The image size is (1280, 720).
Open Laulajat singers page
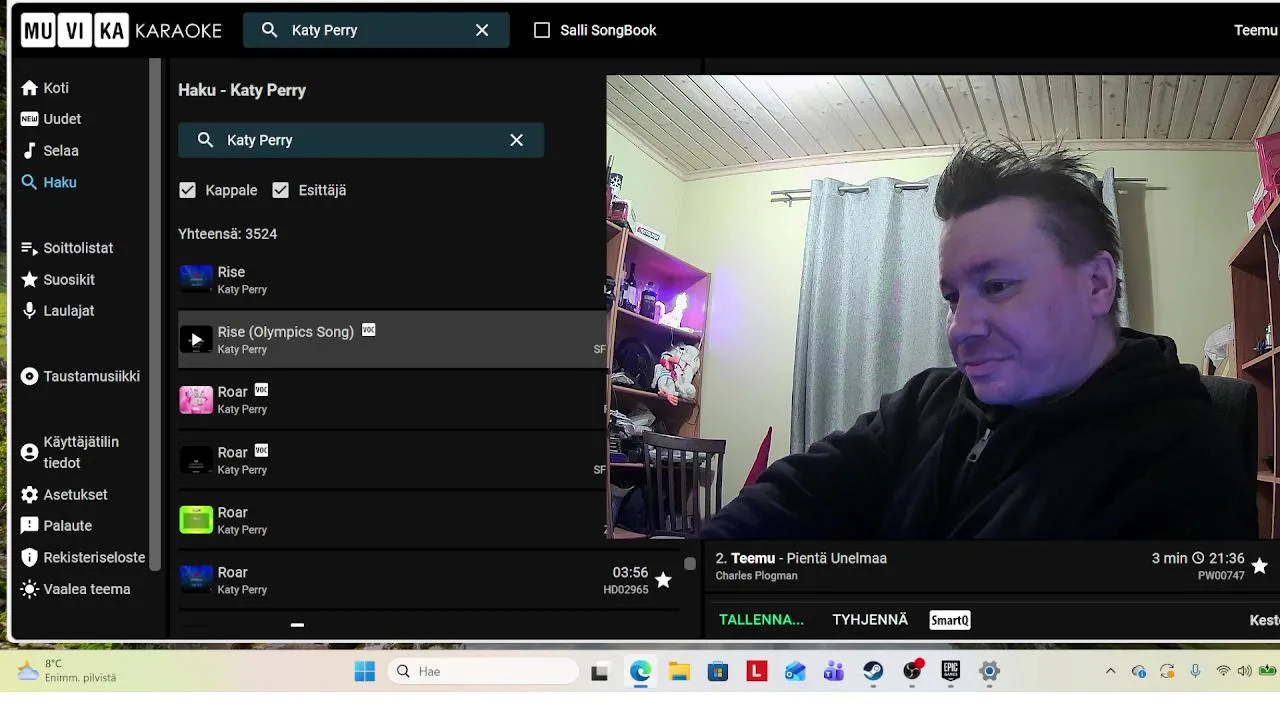click(58, 311)
